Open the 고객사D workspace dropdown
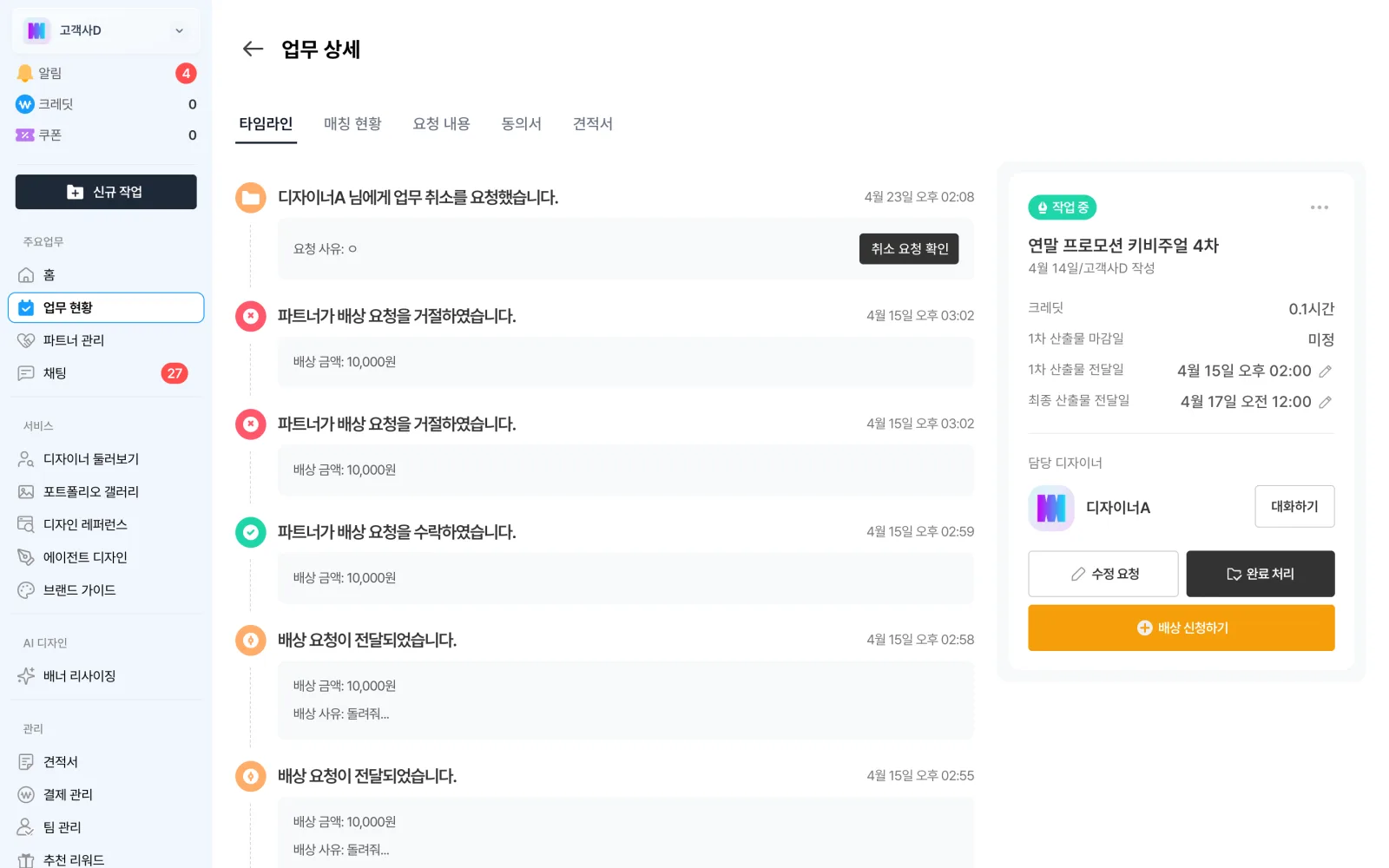This screenshot has height=868, width=1389. (106, 30)
